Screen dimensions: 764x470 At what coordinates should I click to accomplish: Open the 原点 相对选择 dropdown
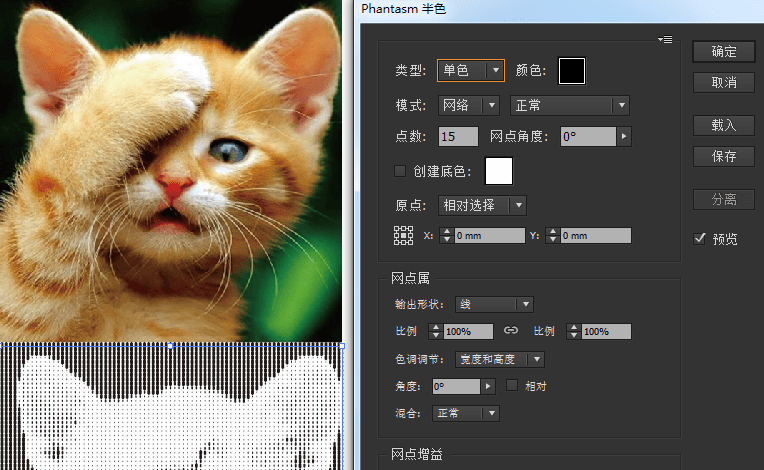point(482,205)
